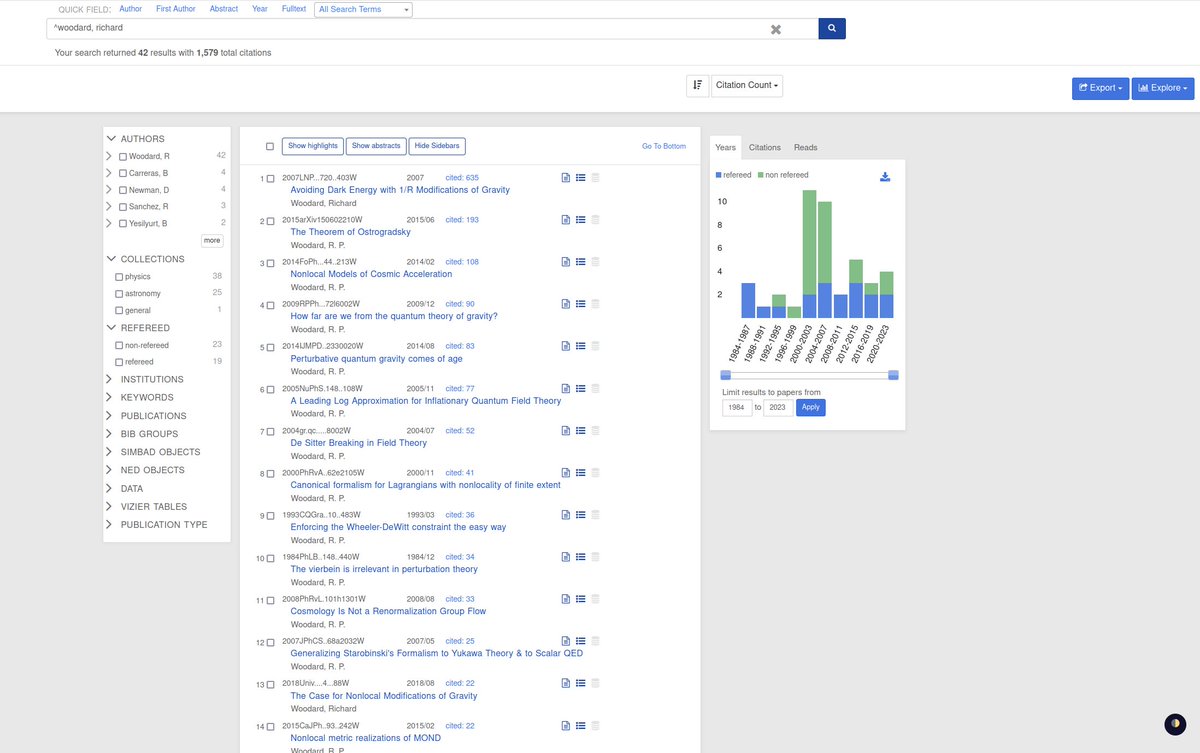Open full text icon for Leading Log Approximation paper
The height and width of the screenshot is (753, 1200).
565,389
